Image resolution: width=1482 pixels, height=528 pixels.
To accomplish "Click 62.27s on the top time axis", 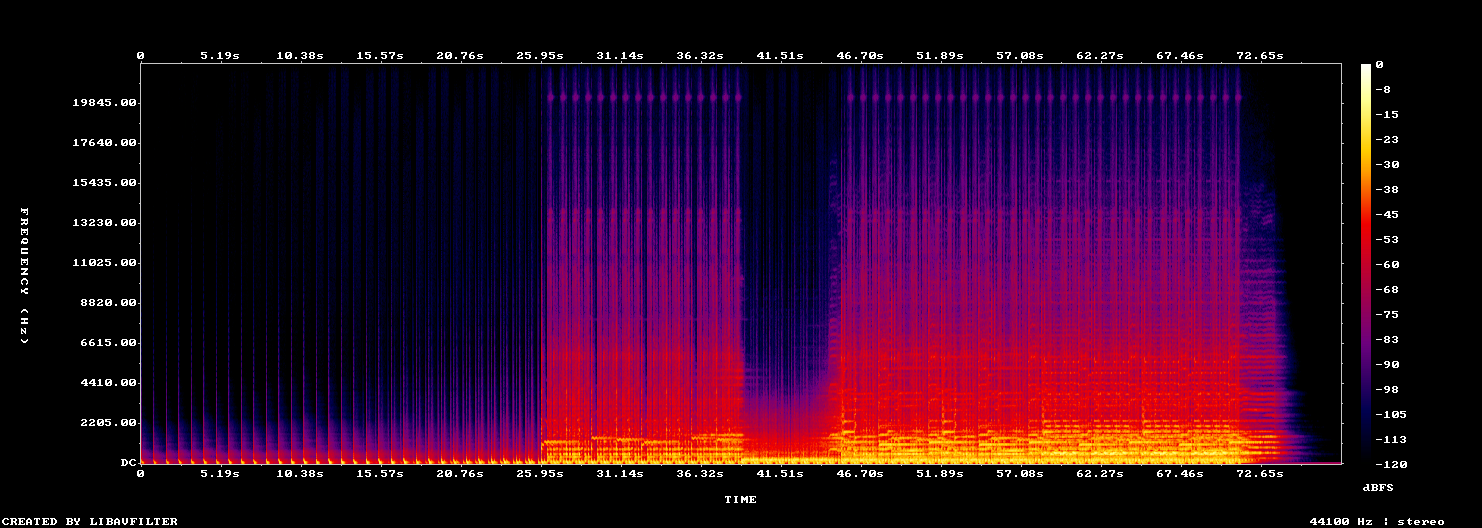I will click(x=1099, y=56).
